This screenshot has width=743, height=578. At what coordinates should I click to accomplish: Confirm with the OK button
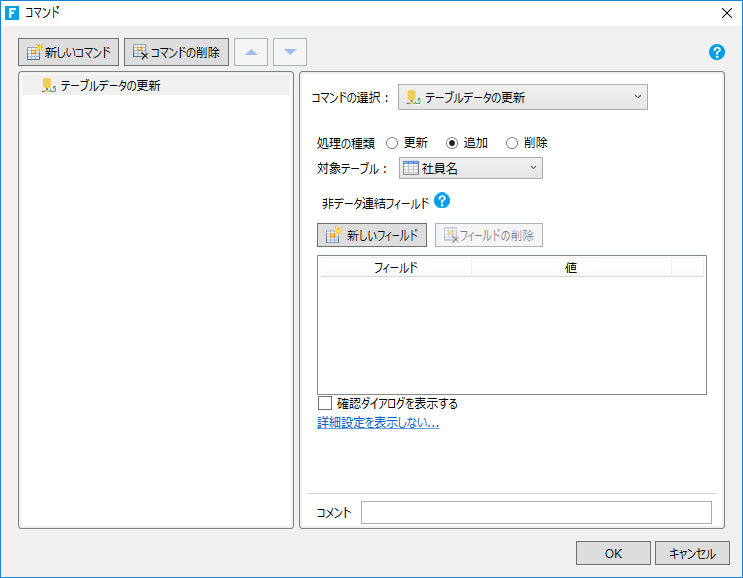click(x=613, y=553)
